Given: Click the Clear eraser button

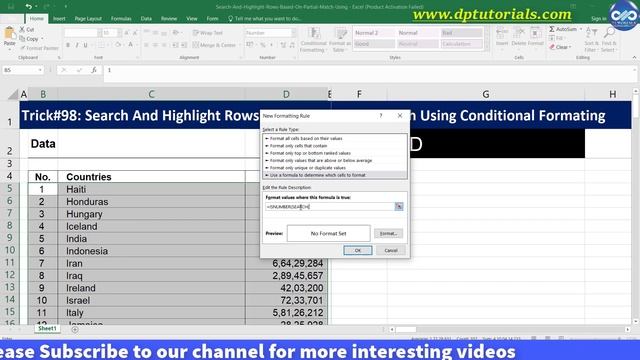Looking at the screenshot, I should [560, 47].
